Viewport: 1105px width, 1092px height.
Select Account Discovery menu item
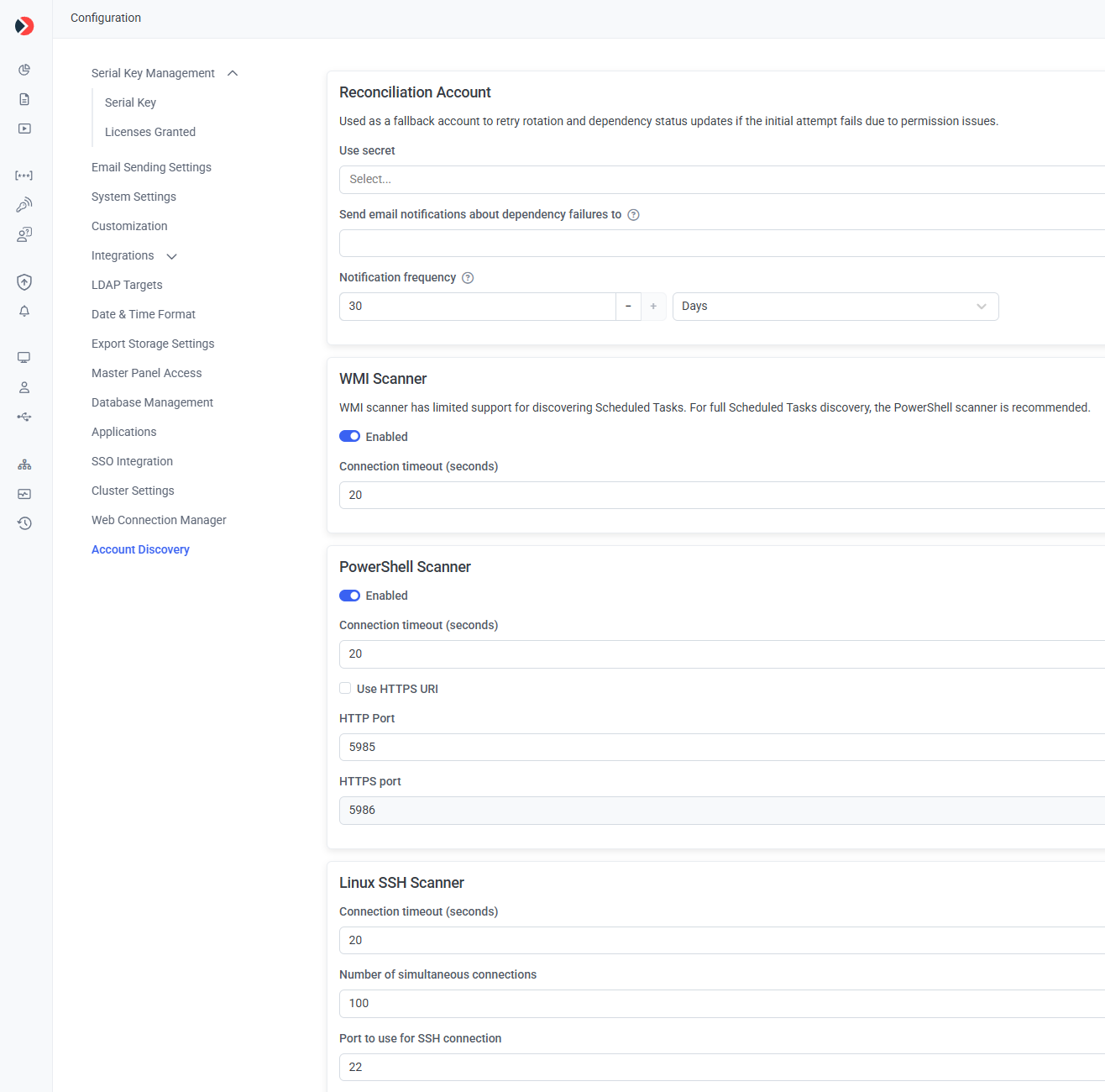(140, 549)
